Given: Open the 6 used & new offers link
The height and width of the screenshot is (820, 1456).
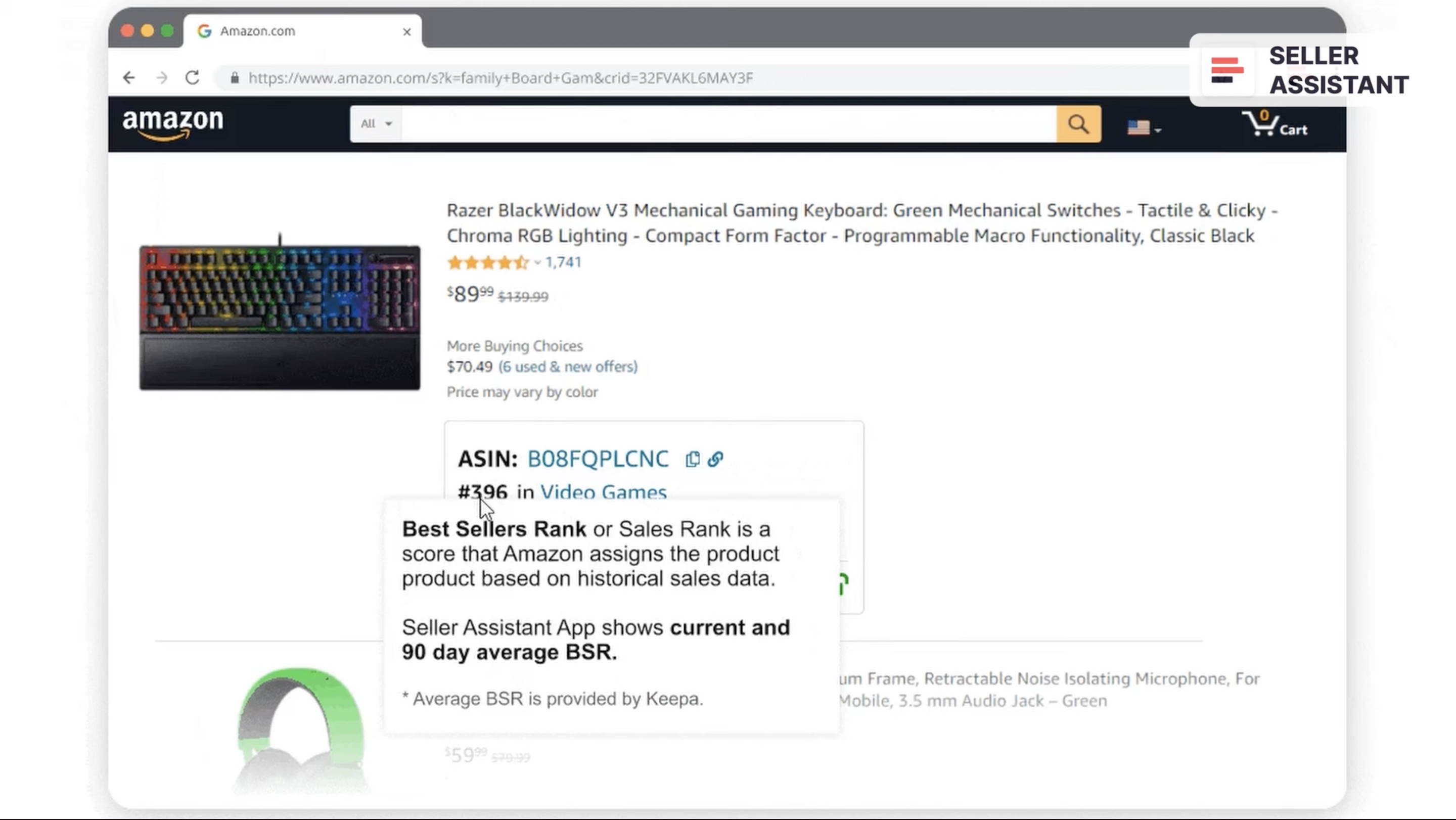Looking at the screenshot, I should click(567, 367).
